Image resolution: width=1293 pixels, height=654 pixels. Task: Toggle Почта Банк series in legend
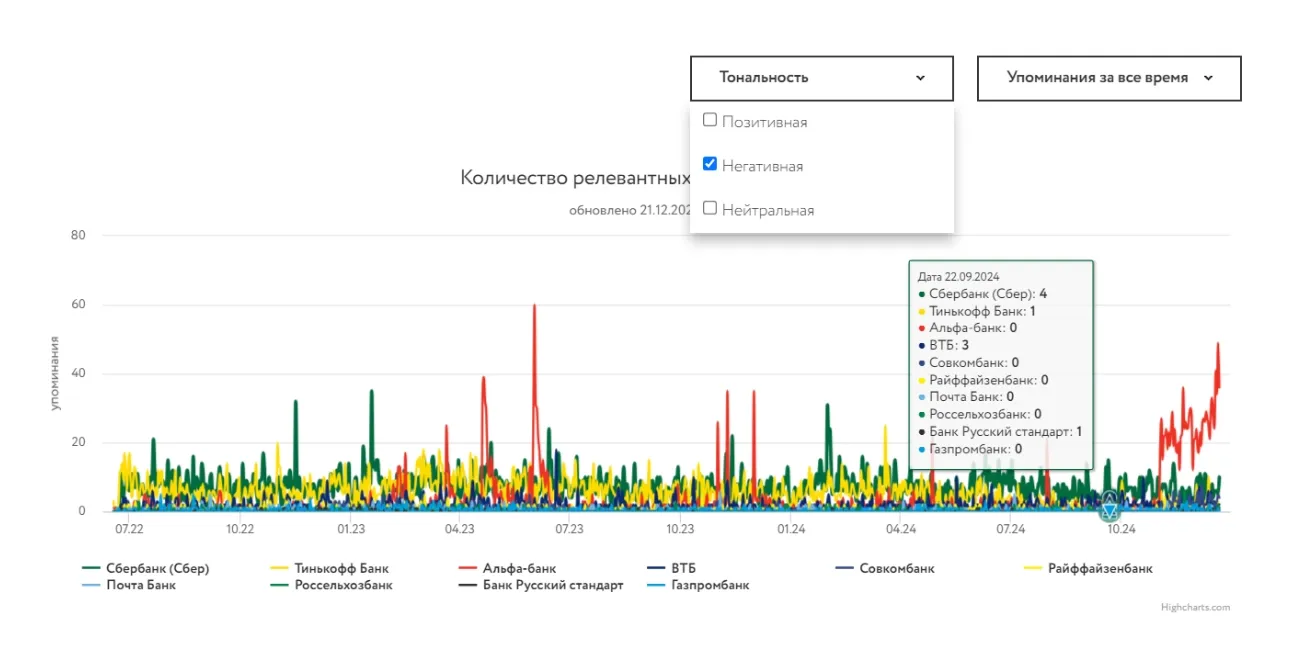tap(129, 585)
